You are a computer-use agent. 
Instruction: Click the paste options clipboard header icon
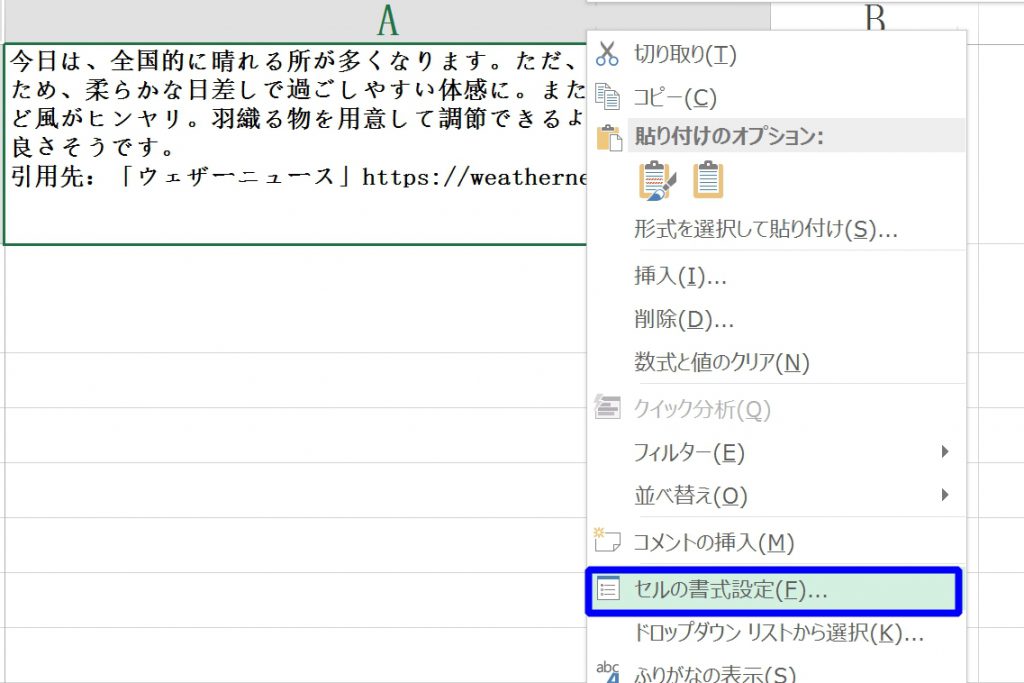click(608, 137)
